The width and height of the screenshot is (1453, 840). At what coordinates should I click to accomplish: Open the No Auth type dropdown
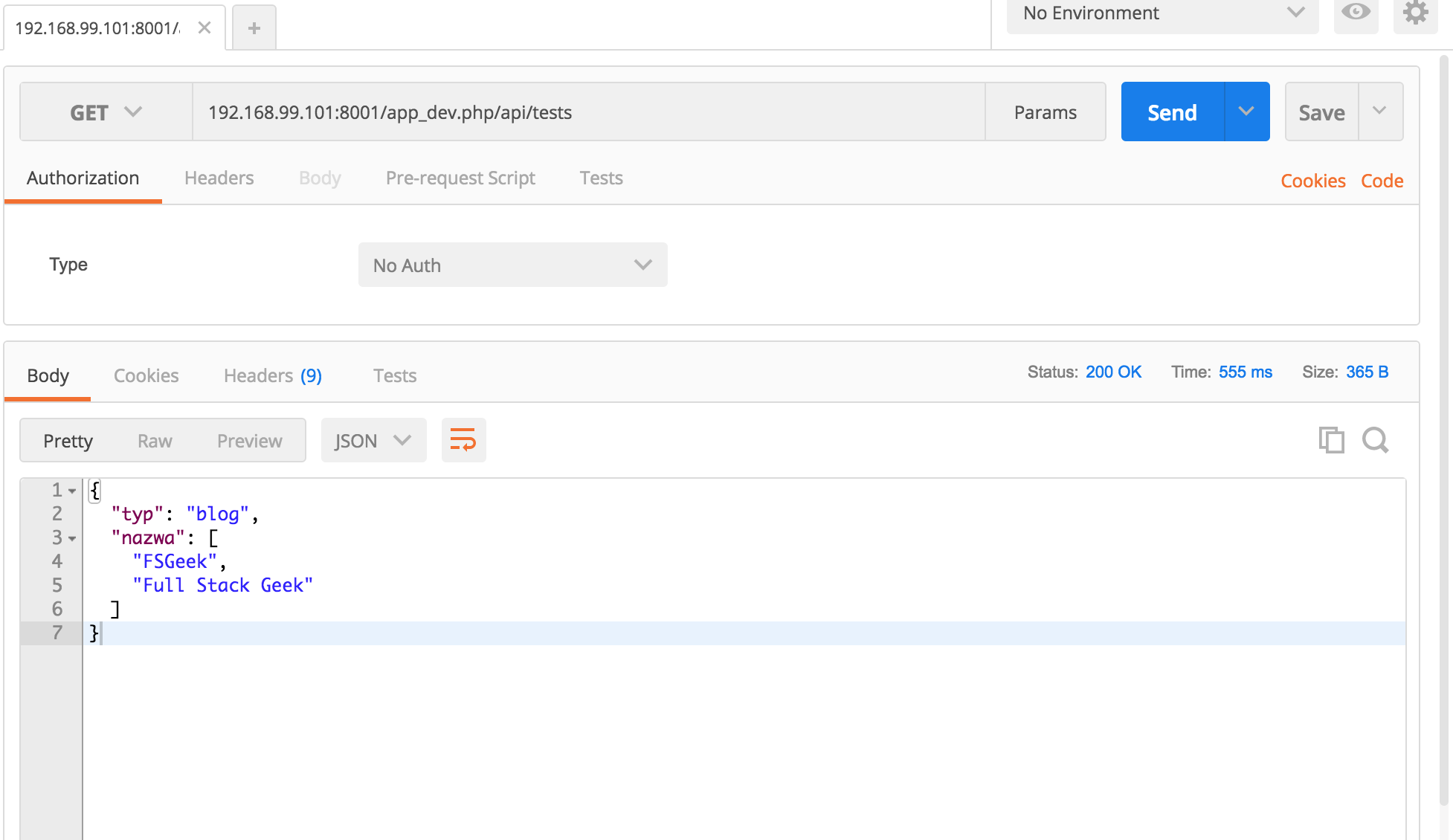(512, 265)
